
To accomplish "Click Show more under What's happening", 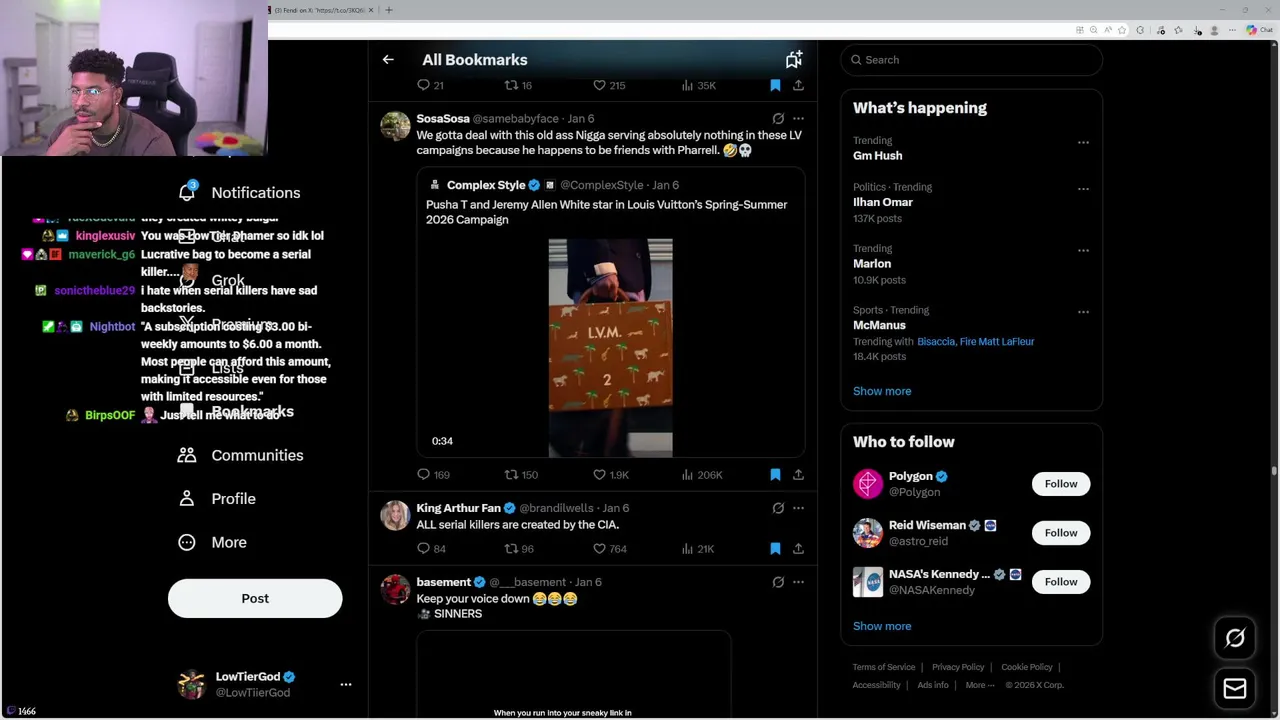I will [x=882, y=391].
